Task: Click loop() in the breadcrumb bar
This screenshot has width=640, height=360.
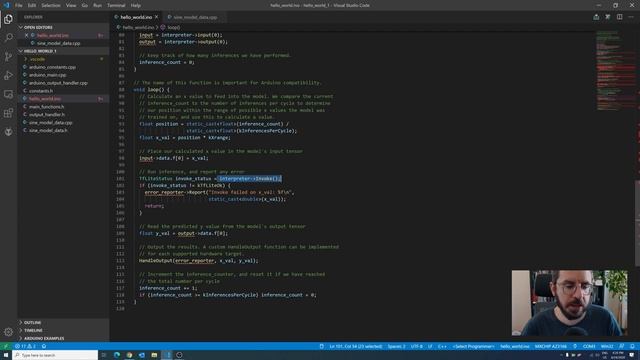Action: pyautogui.click(x=173, y=27)
